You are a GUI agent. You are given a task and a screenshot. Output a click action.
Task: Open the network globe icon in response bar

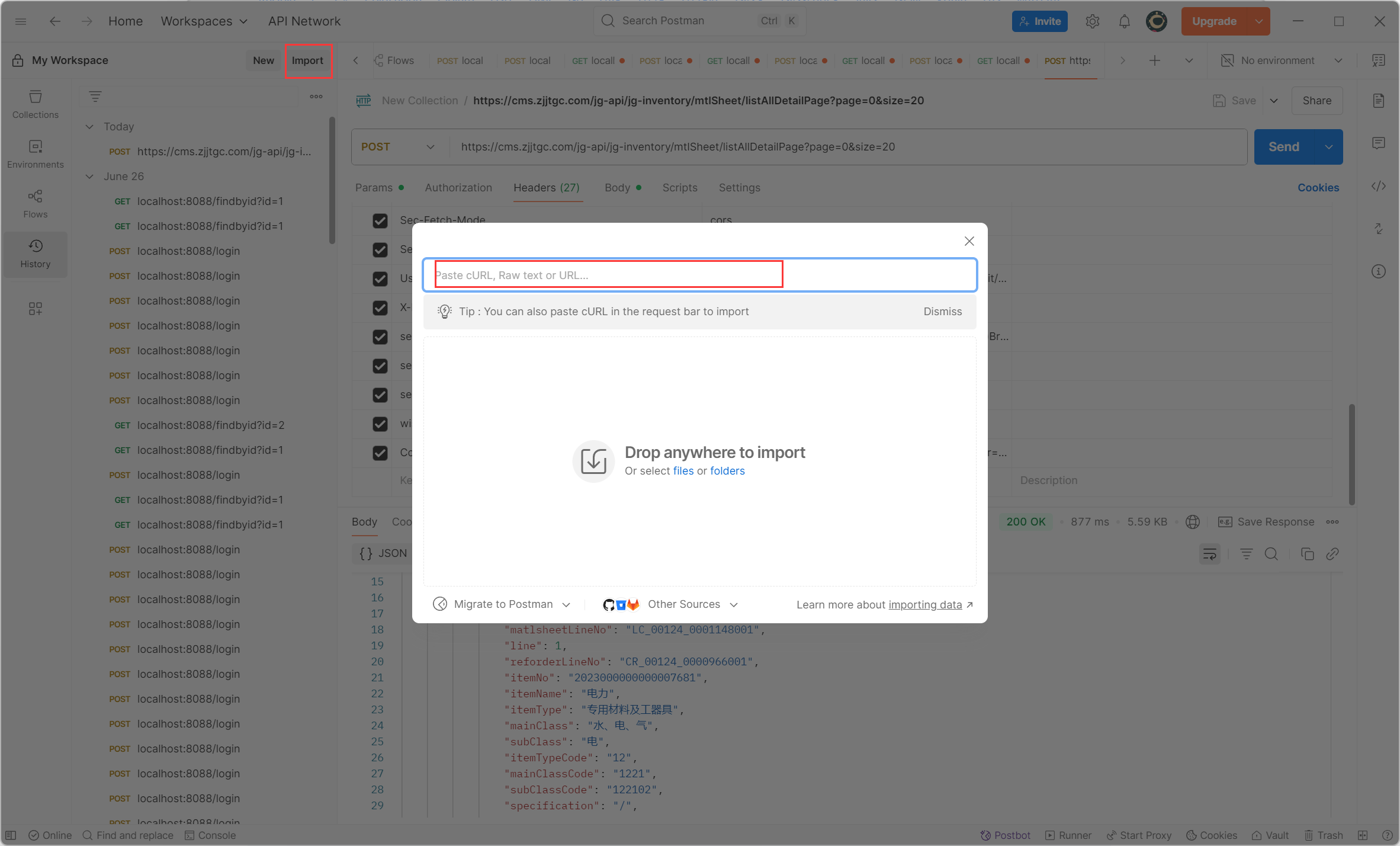(1193, 522)
